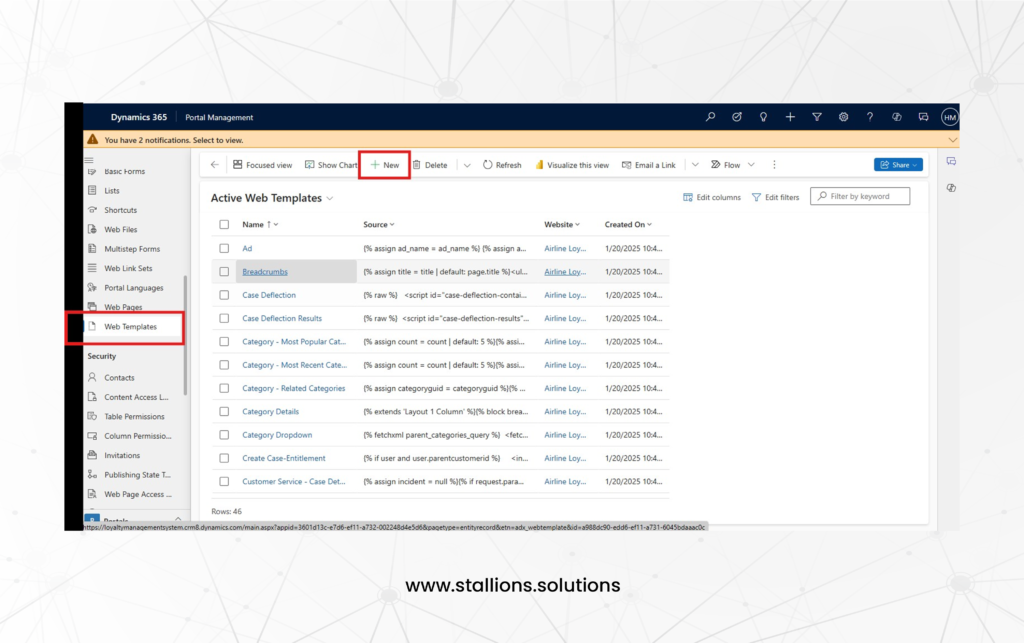Open Shortcuts in the sidebar
1024x643 pixels.
(121, 210)
